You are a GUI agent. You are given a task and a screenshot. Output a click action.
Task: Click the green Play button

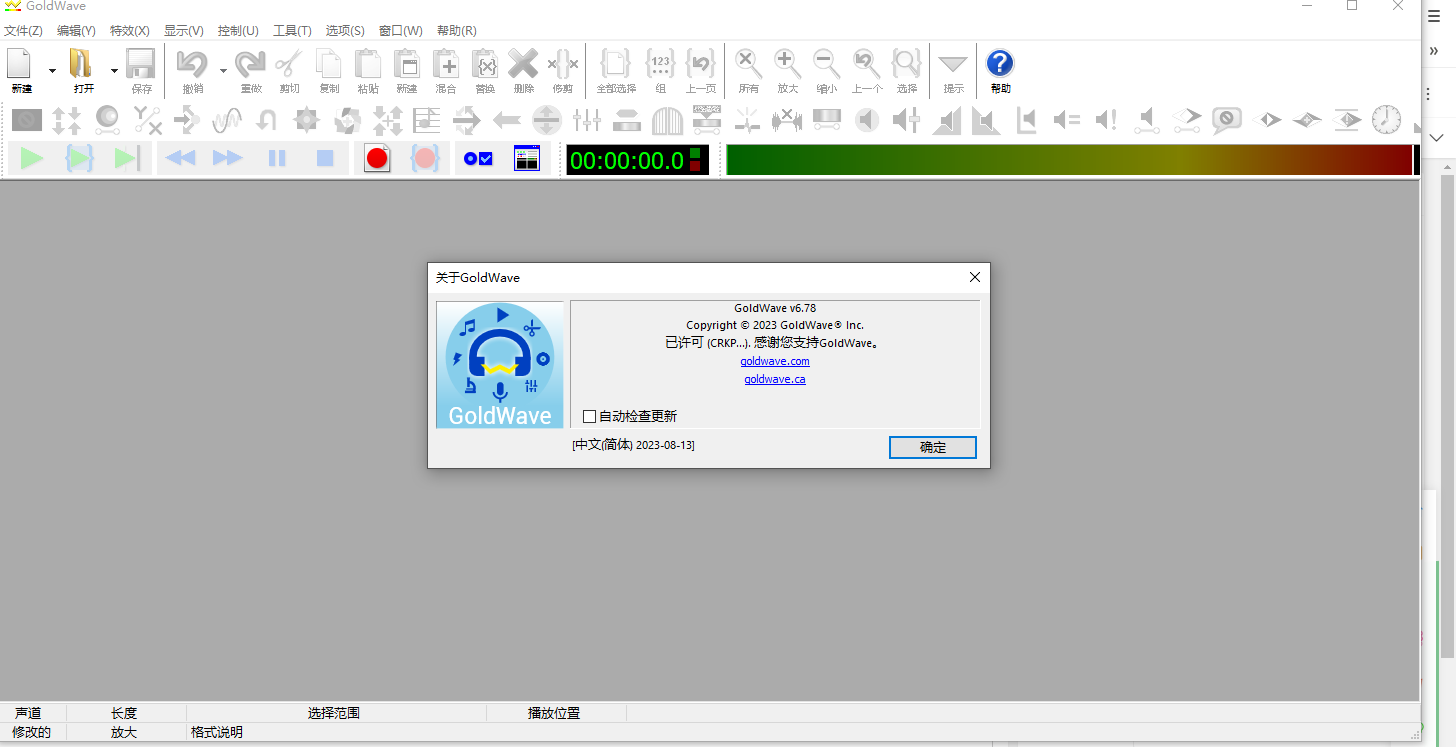32,158
